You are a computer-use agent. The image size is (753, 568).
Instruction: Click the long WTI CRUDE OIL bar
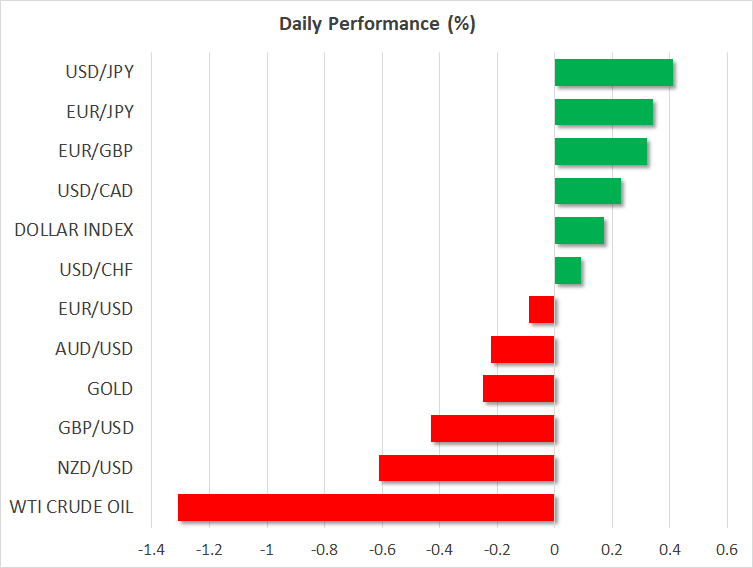tap(366, 507)
